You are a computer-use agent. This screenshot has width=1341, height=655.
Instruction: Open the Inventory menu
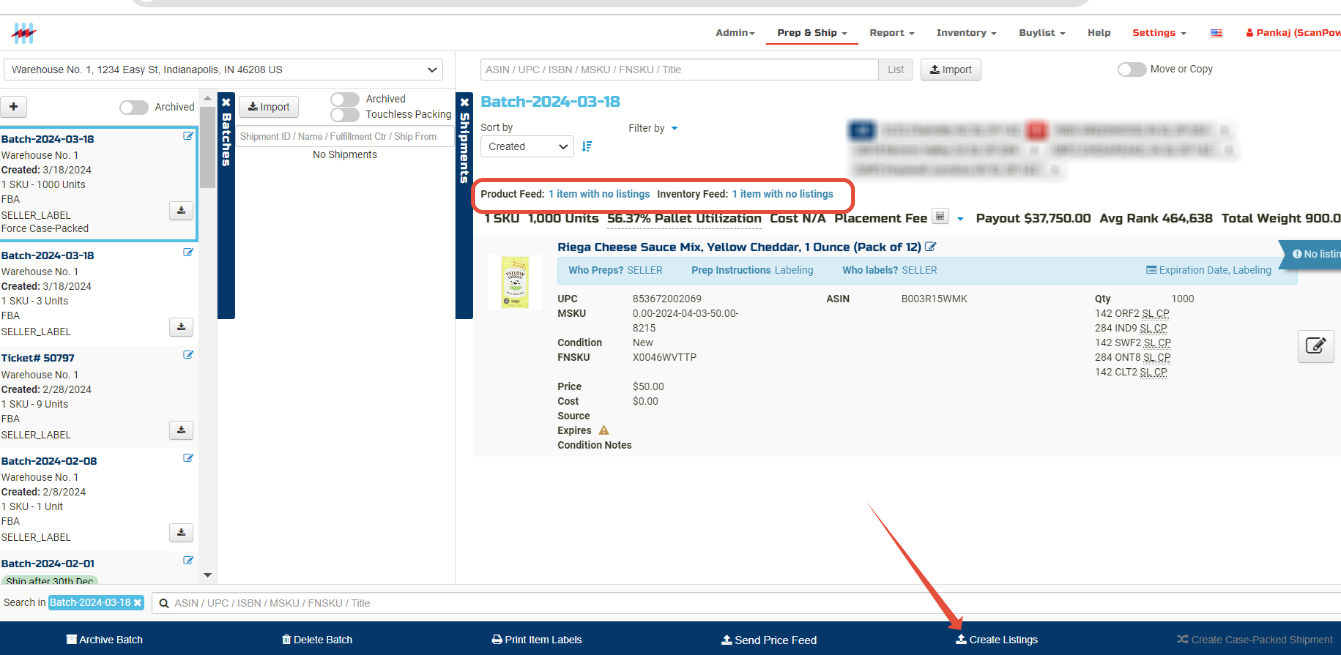pyautogui.click(x=966, y=33)
